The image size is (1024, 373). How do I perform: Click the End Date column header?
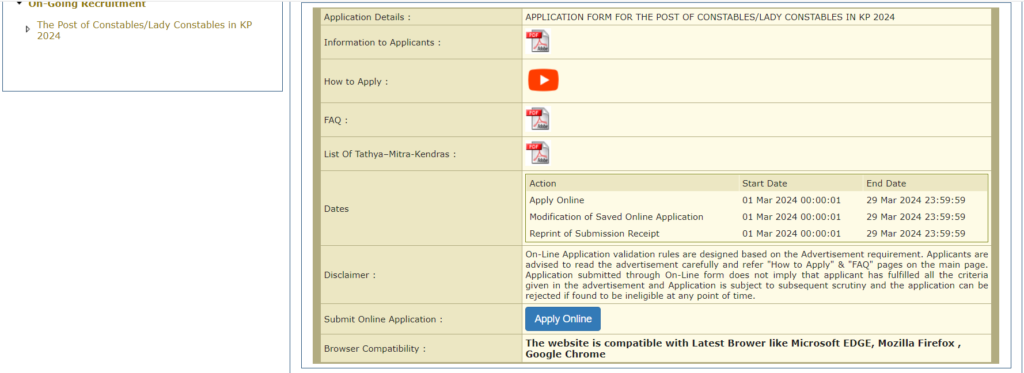pyautogui.click(x=886, y=184)
